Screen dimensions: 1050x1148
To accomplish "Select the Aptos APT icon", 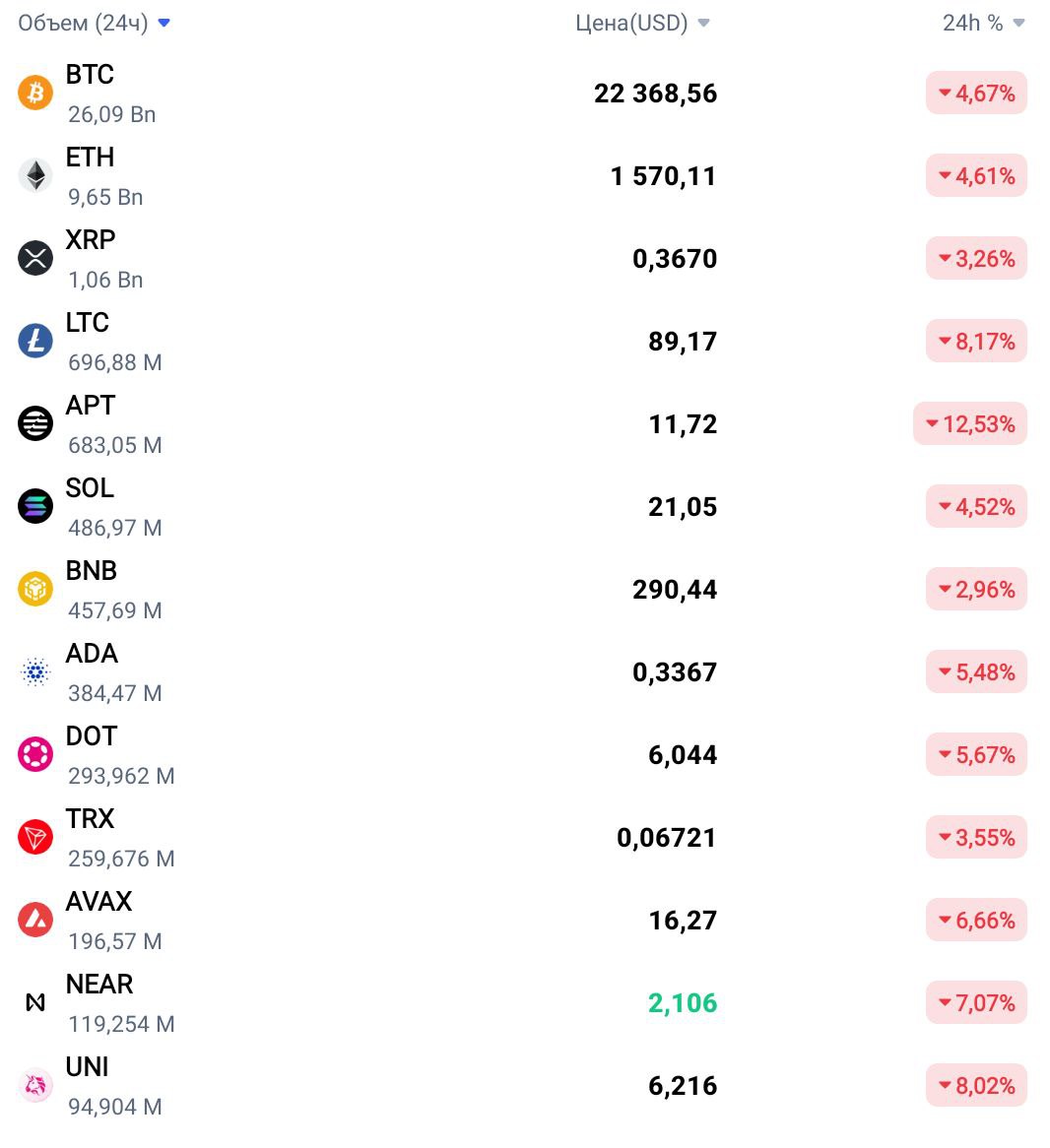I will (35, 424).
